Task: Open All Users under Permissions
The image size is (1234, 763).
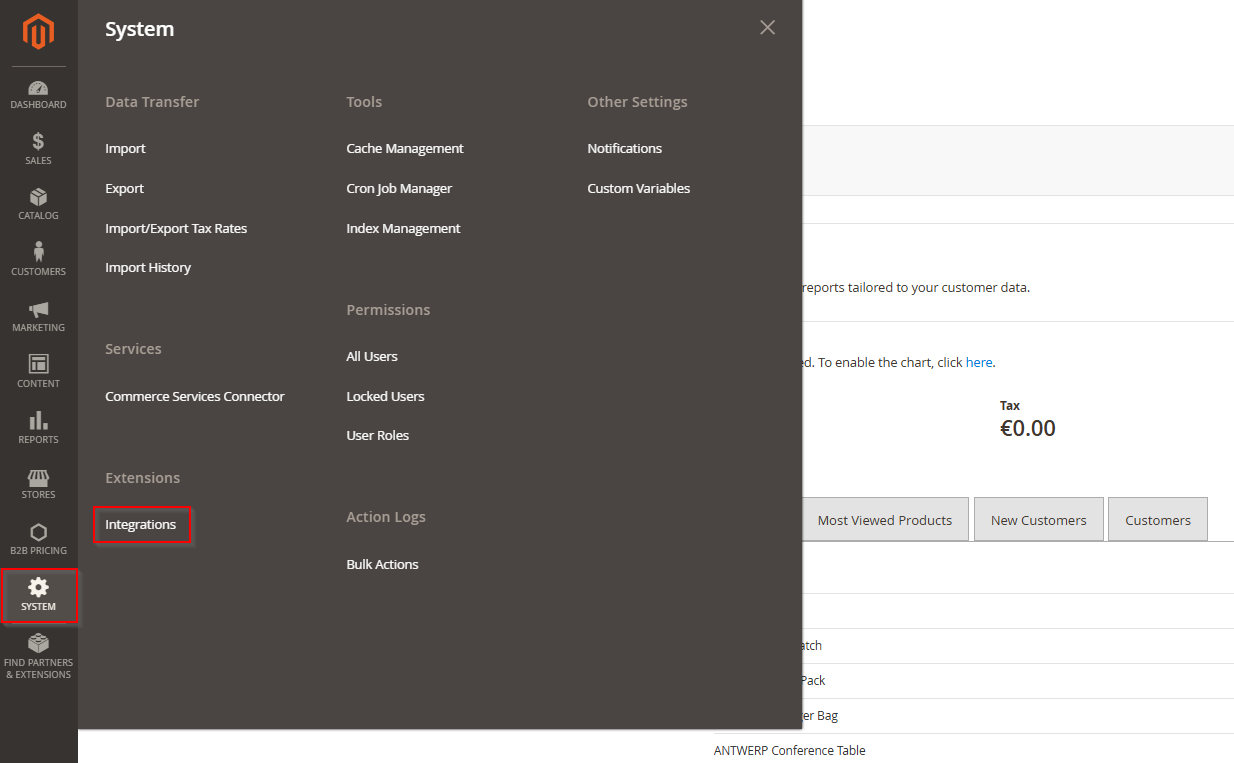Action: [372, 356]
